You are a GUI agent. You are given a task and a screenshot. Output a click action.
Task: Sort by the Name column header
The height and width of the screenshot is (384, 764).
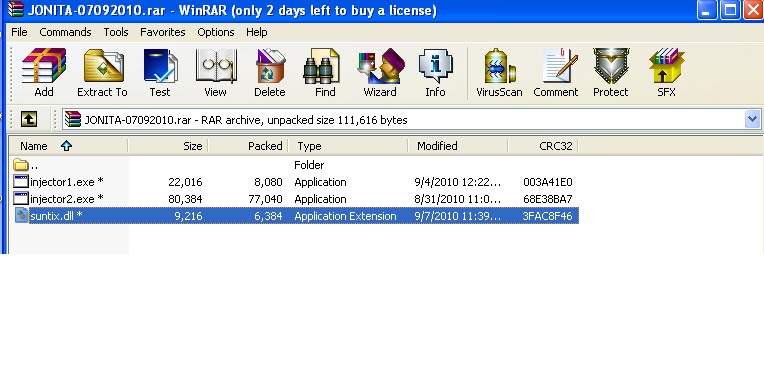tap(68, 146)
